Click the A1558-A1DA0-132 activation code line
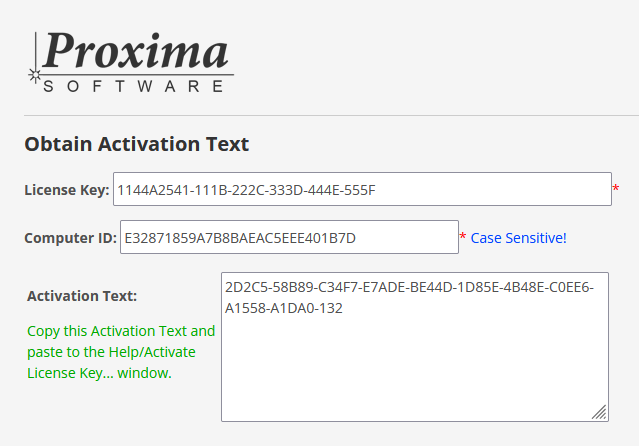 tap(284, 308)
